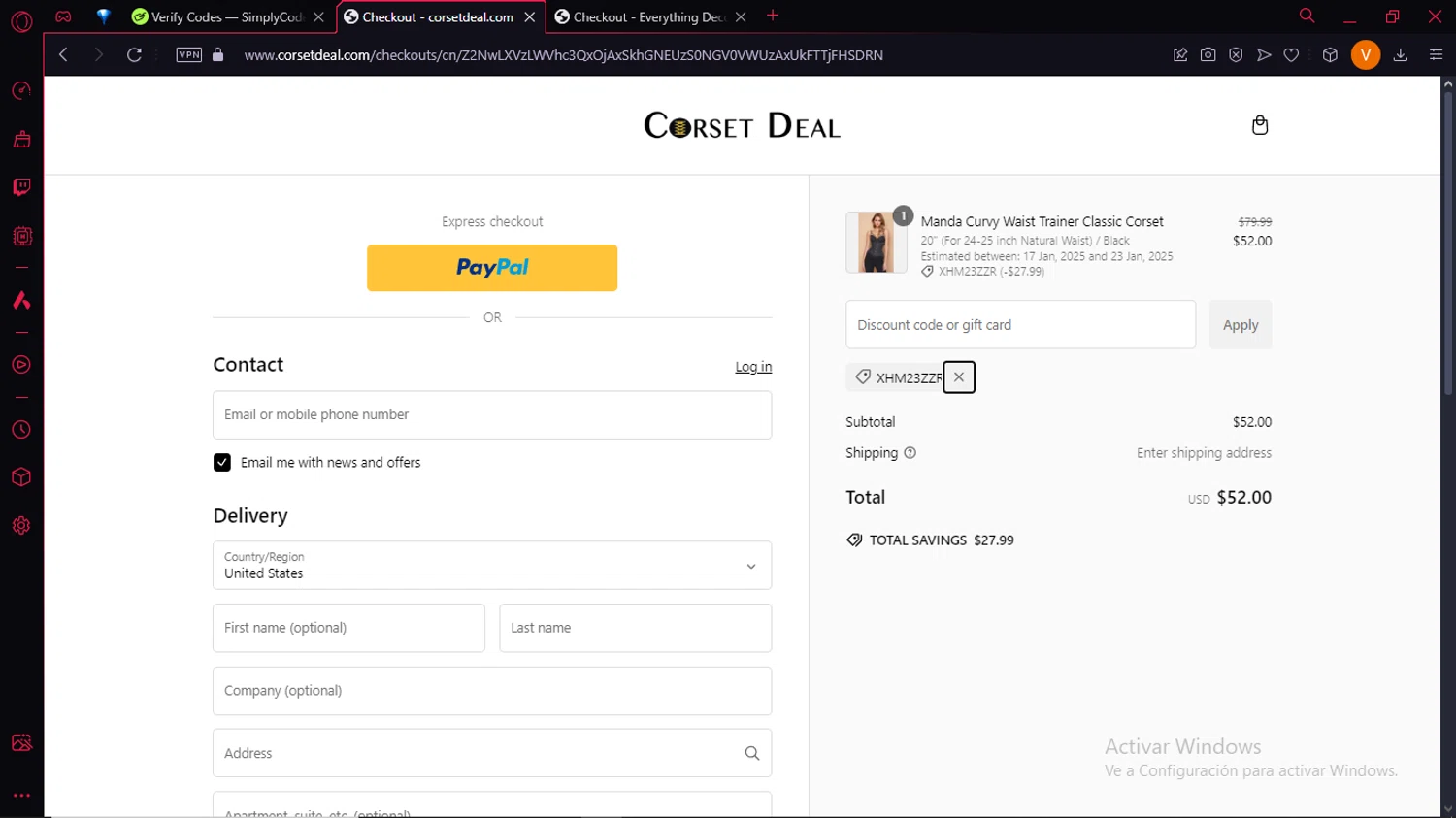This screenshot has width=1456, height=818.
Task: Open the GX Corner gamepad icon
Action: pyautogui.click(x=63, y=16)
